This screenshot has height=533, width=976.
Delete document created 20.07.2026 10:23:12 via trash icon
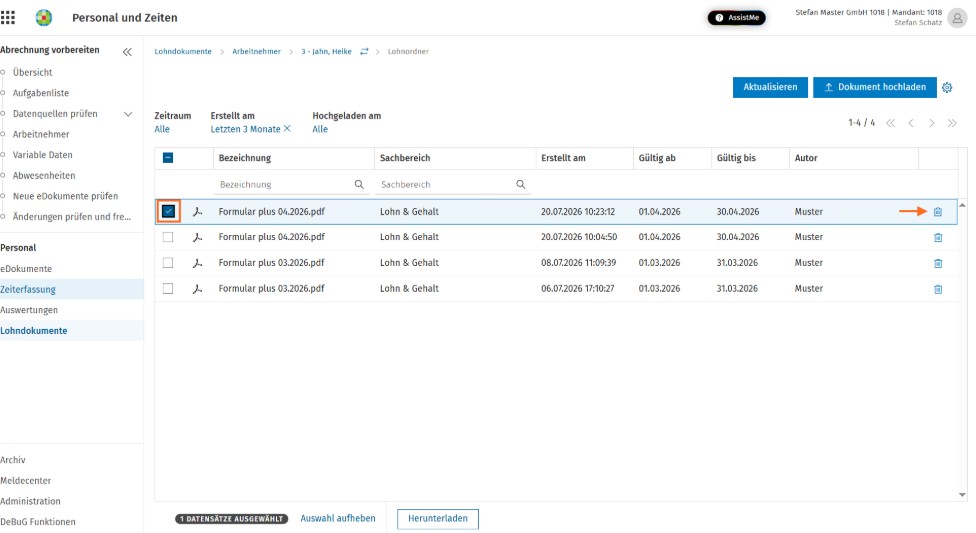click(x=938, y=212)
